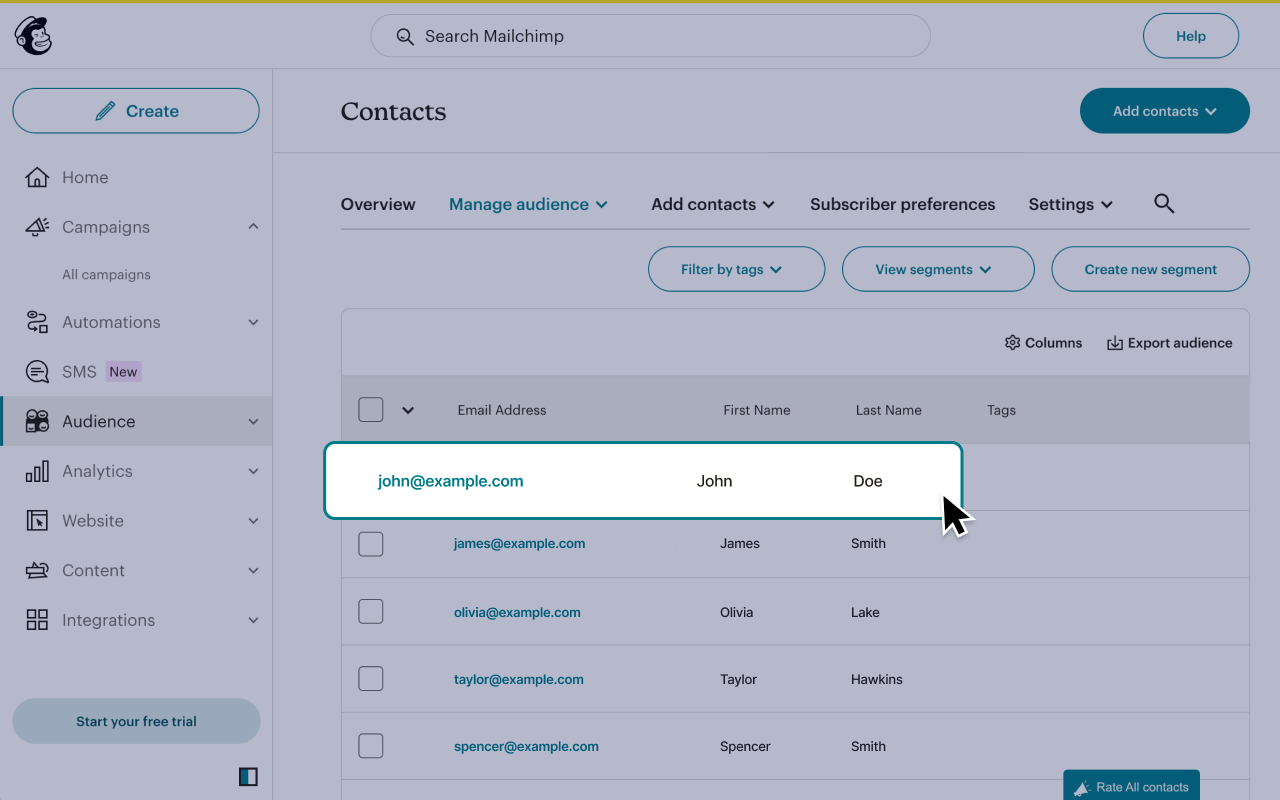Click the Rate All contacts feedback button
The image size is (1280, 800).
(x=1131, y=786)
